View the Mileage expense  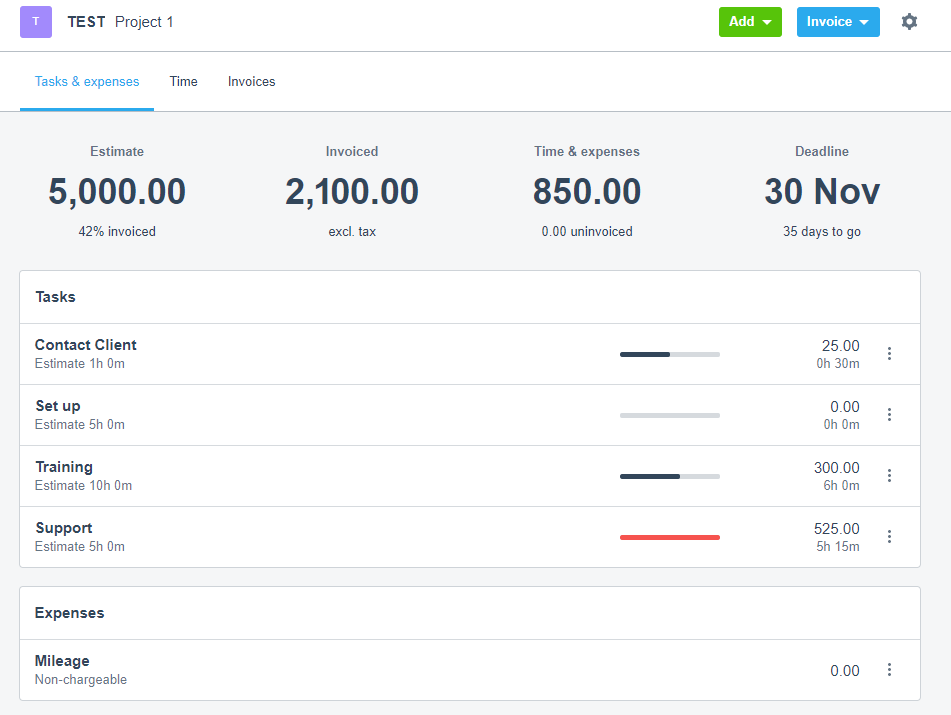point(62,660)
